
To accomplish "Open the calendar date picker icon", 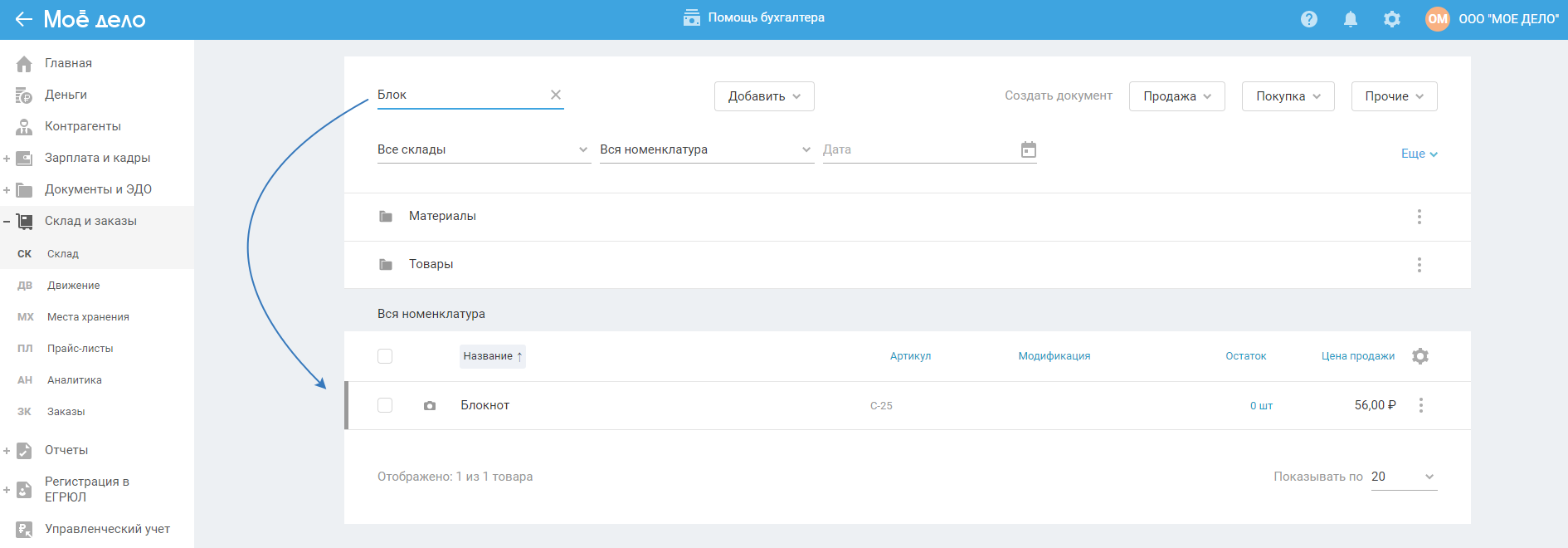I will [1028, 149].
